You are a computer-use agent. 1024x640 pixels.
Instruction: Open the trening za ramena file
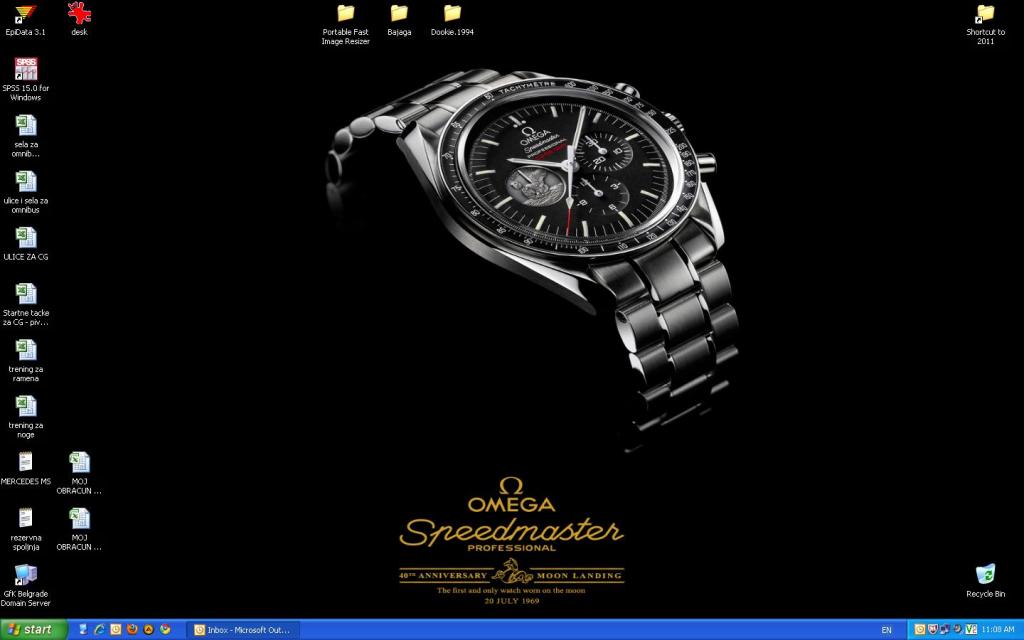point(25,350)
